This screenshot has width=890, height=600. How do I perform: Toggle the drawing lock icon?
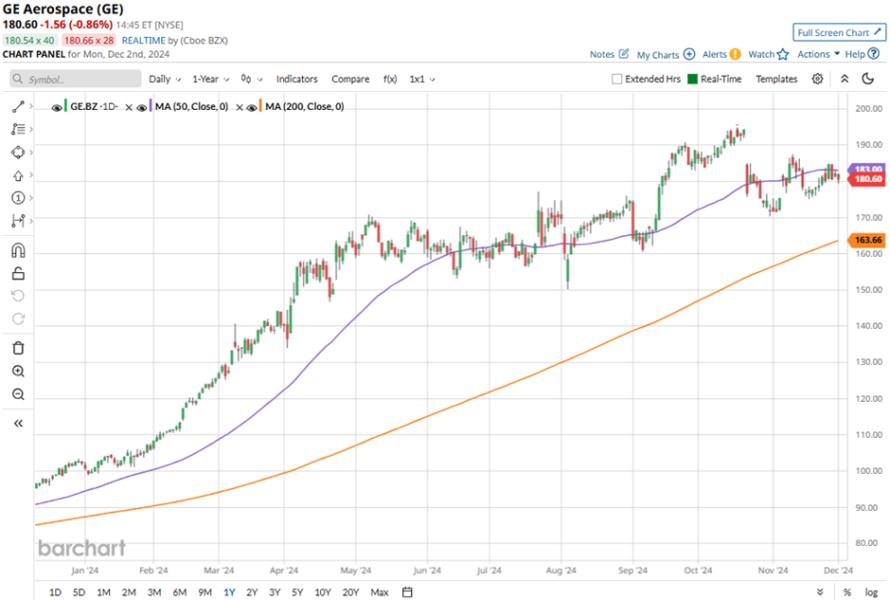[18, 274]
